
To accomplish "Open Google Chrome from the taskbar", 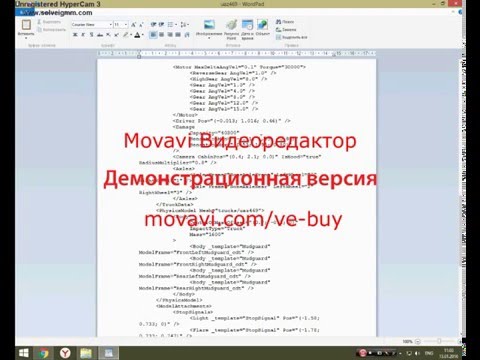I will [x=43, y=353].
